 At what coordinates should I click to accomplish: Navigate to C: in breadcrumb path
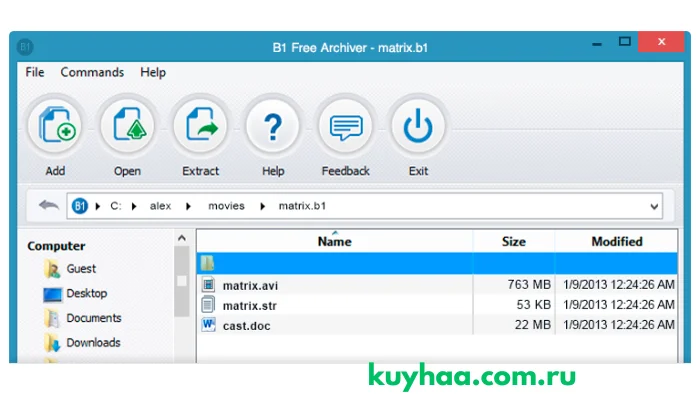[116, 206]
